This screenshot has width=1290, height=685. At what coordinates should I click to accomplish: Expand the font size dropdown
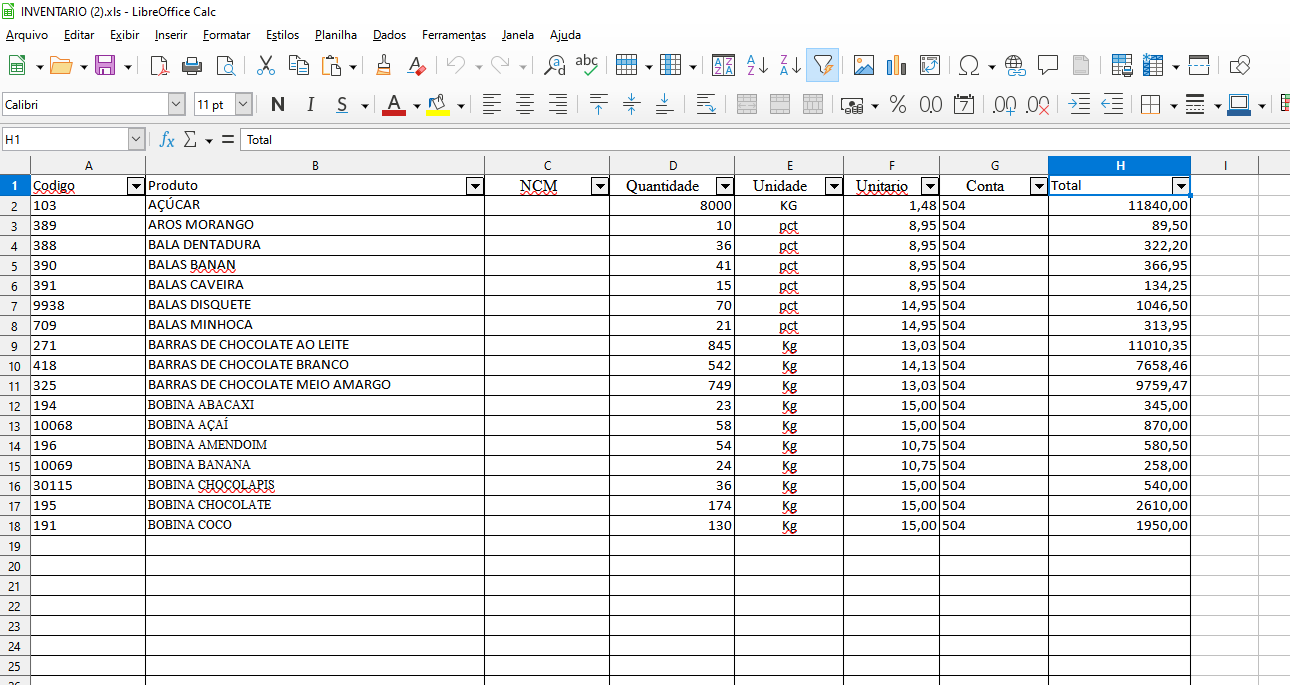click(x=243, y=105)
